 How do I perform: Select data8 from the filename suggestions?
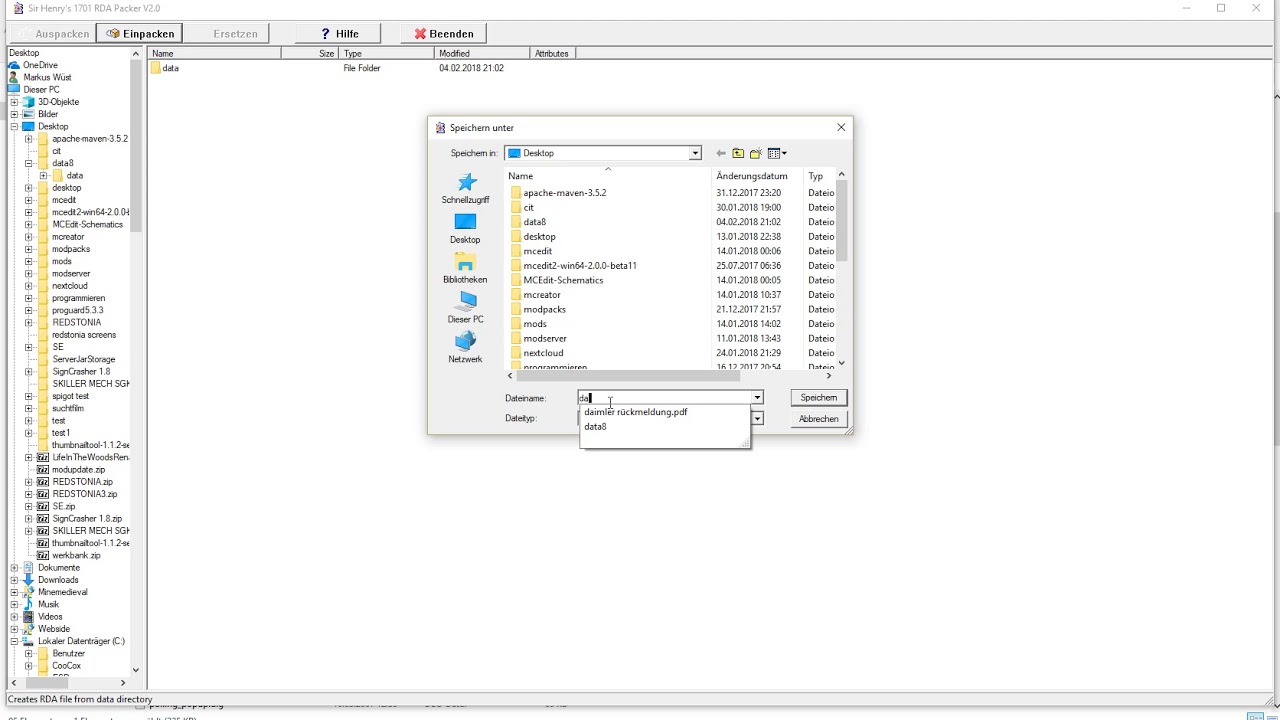point(595,426)
